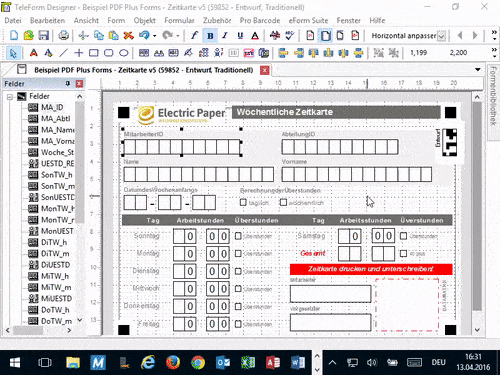500x375 pixels.
Task: Open the Objekt menu
Action: tap(145, 20)
